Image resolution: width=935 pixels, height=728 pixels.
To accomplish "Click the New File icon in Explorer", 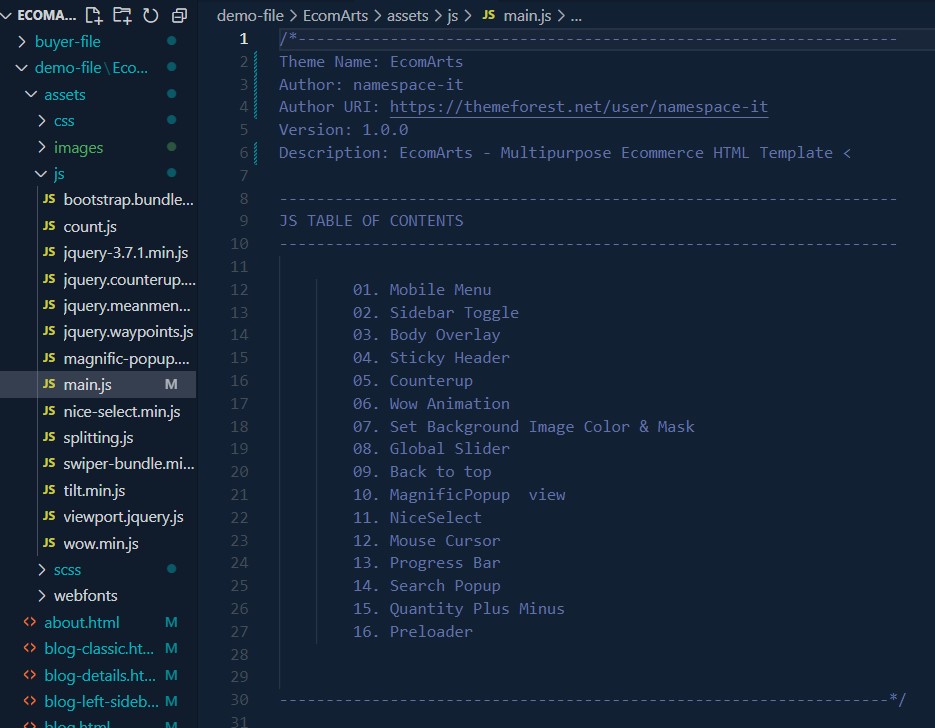I will click(x=94, y=15).
